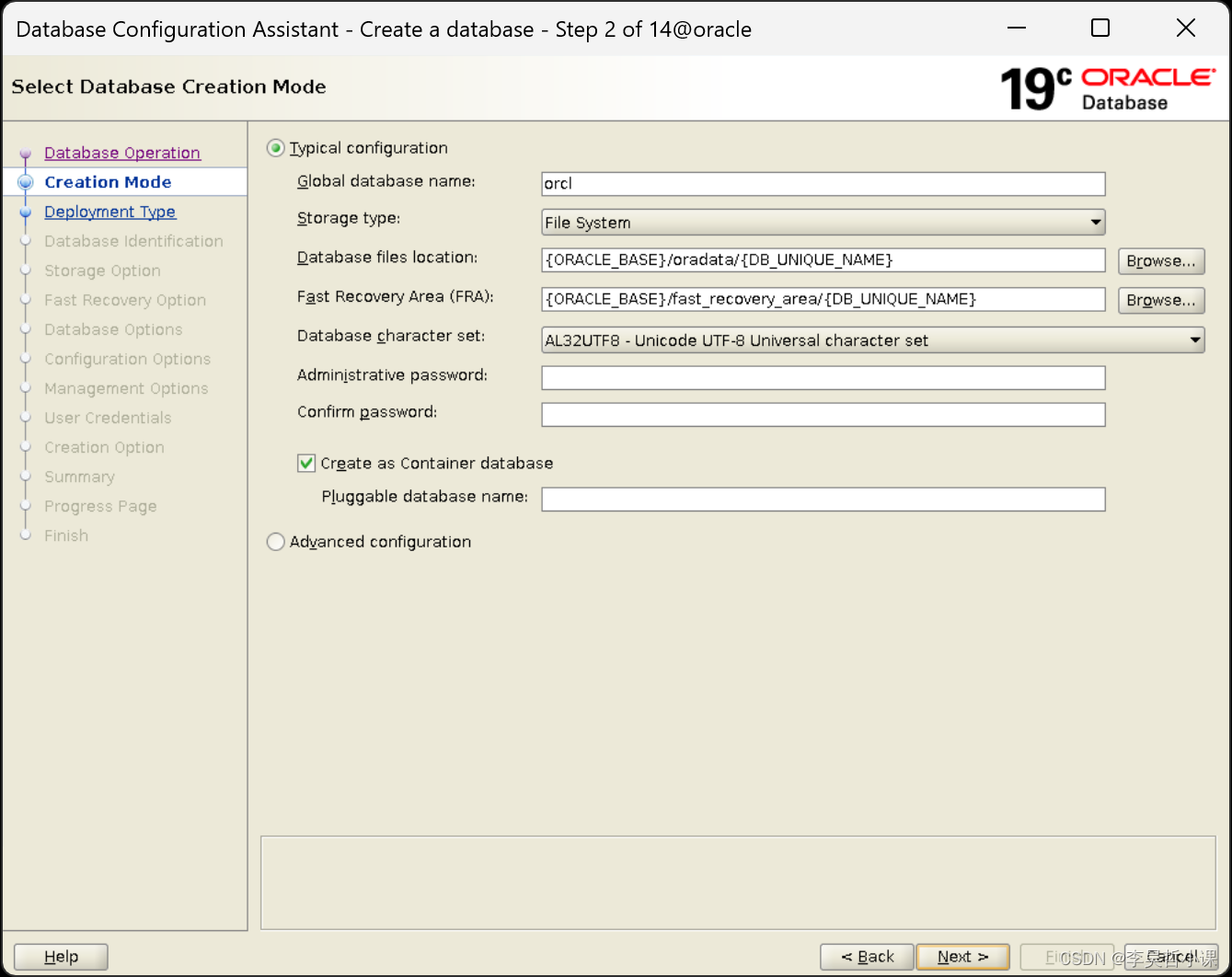The height and width of the screenshot is (977, 1232).
Task: Click the Database Operation step bullet icon
Action: coord(26,154)
